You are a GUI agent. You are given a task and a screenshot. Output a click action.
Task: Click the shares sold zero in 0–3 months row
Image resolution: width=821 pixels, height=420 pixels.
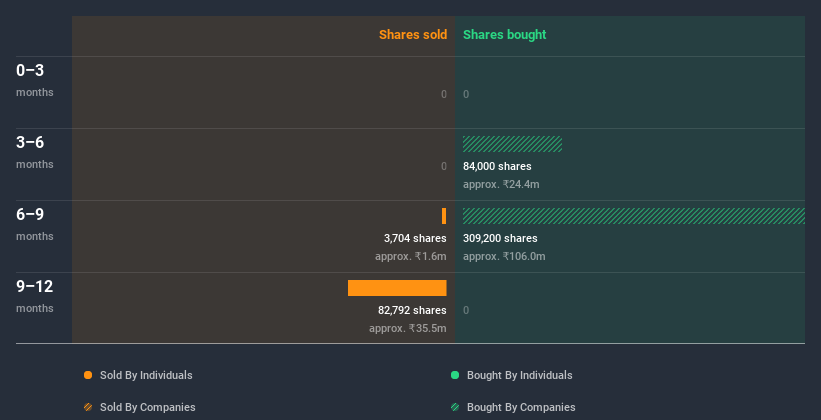point(444,94)
